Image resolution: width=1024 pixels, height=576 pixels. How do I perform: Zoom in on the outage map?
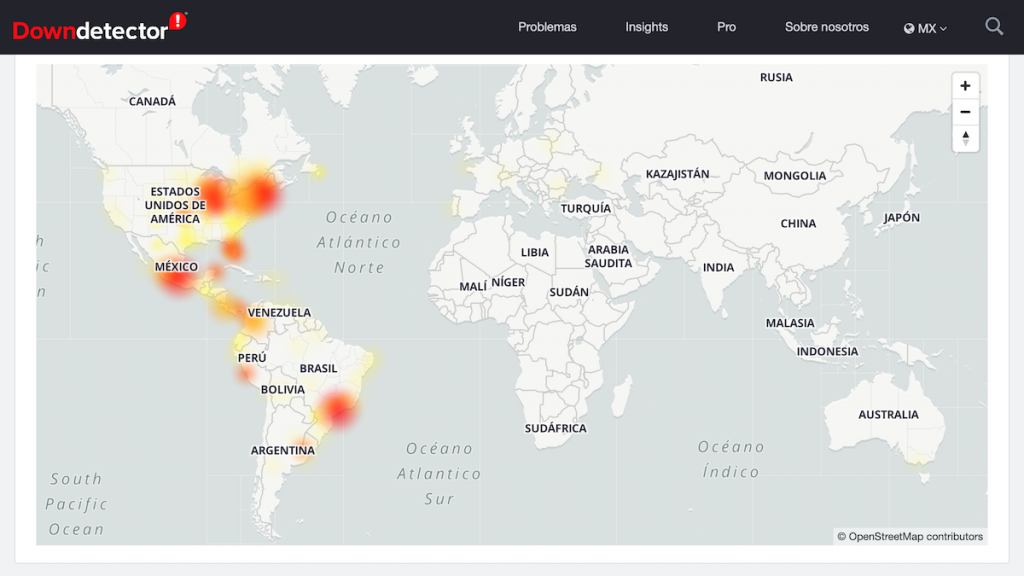coord(965,86)
